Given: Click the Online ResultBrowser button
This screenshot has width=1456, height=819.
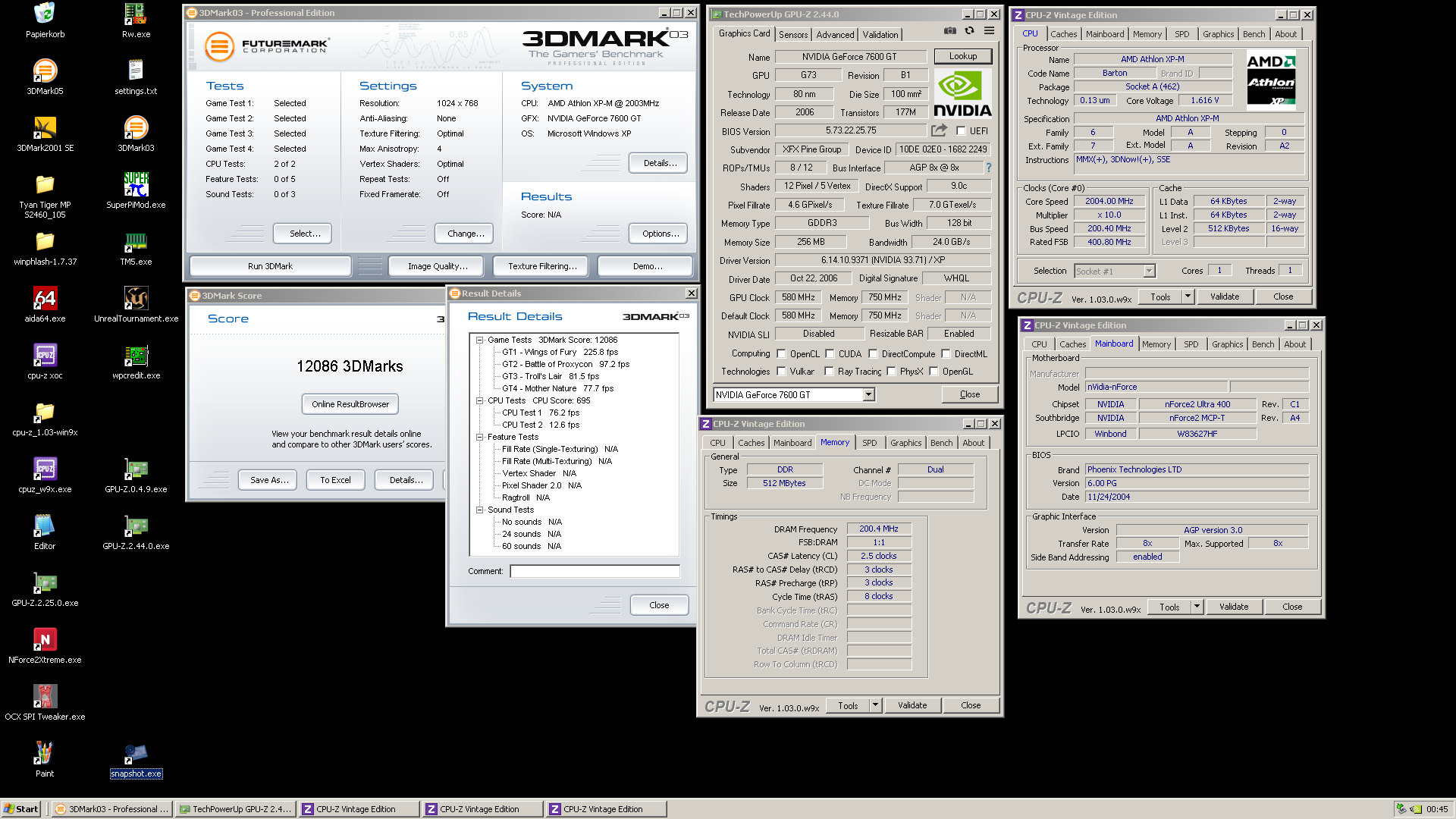Looking at the screenshot, I should pos(350,404).
